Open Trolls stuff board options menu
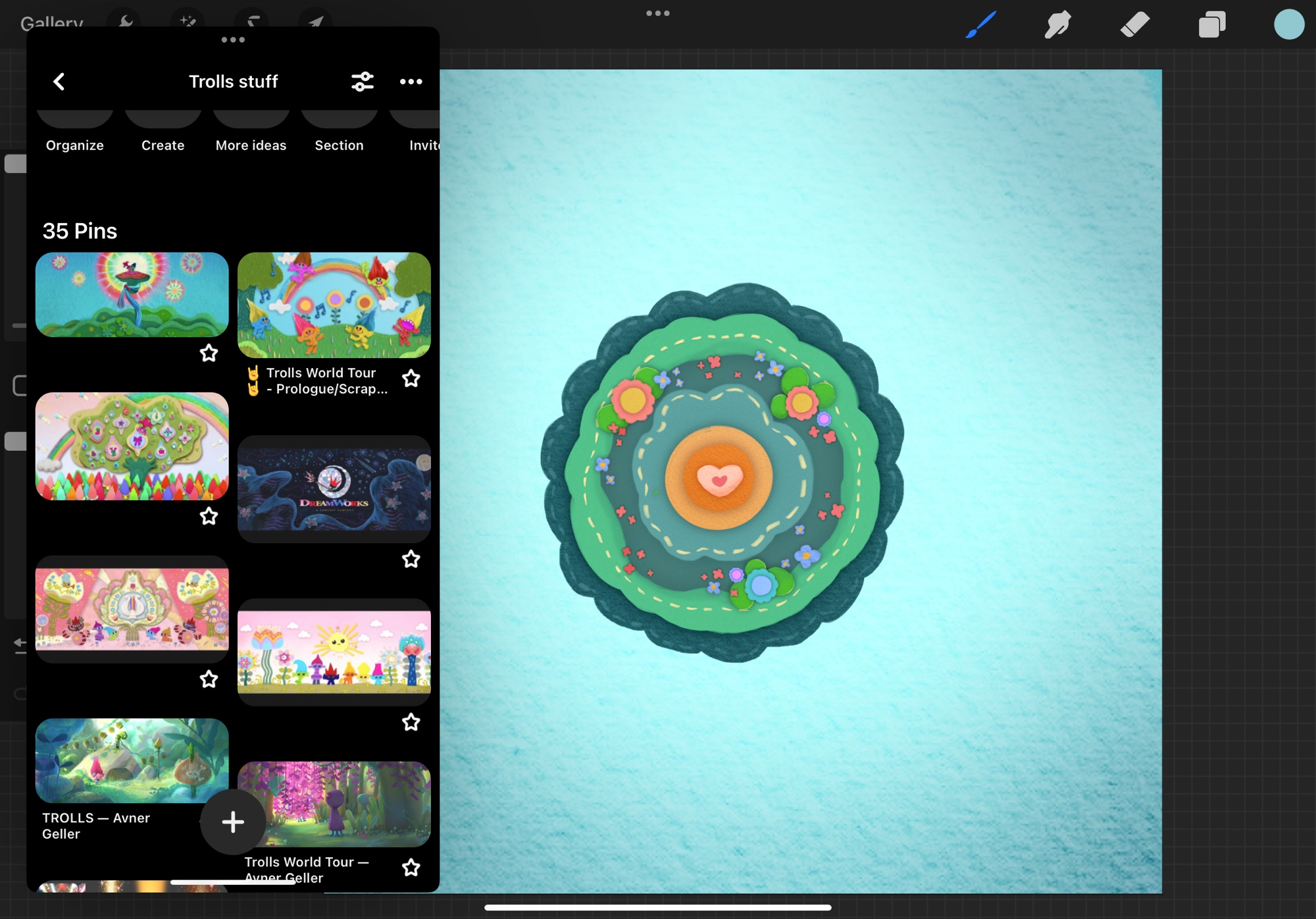This screenshot has width=1316, height=919. (411, 82)
